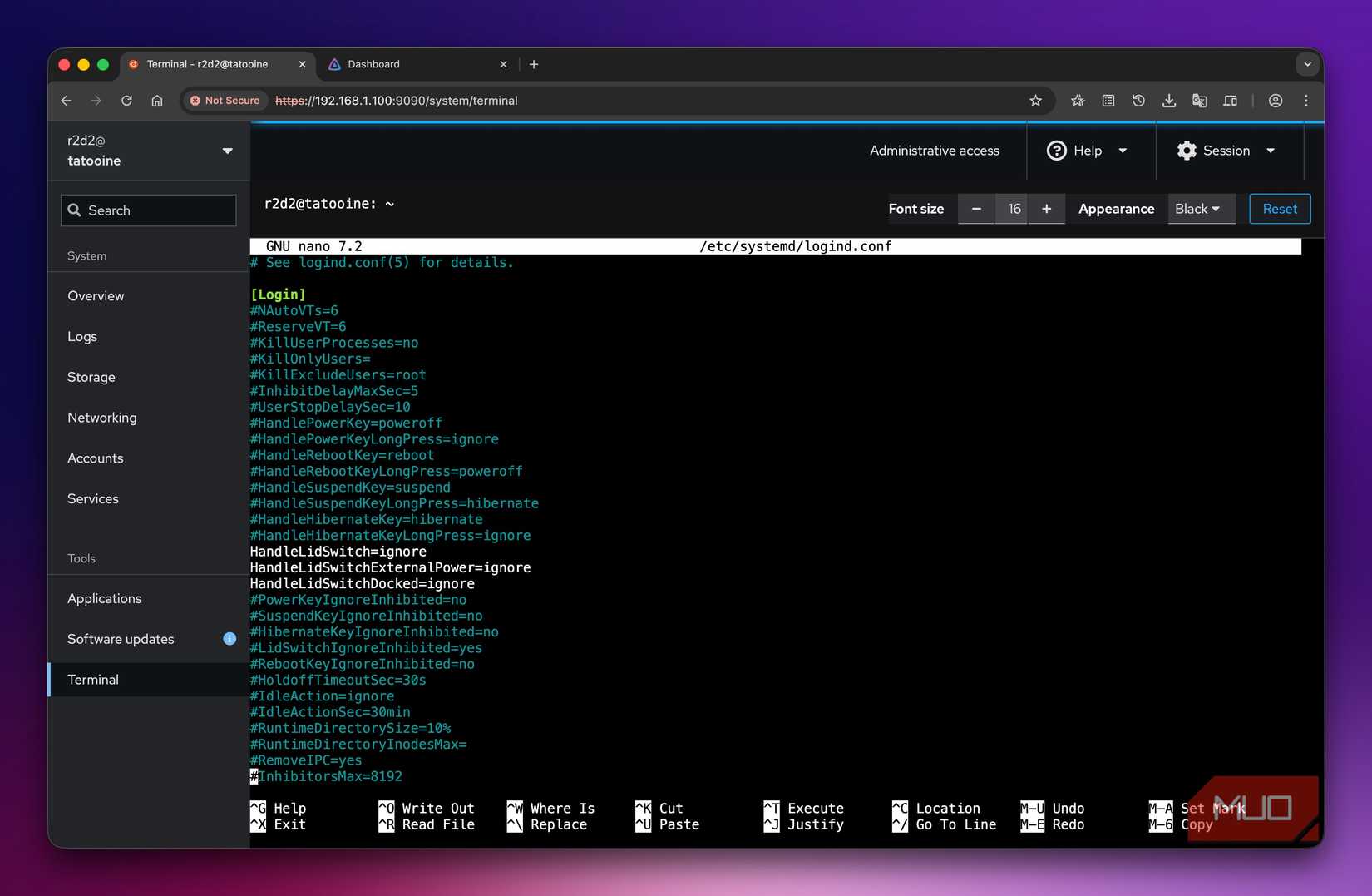Image resolution: width=1372 pixels, height=896 pixels.
Task: Open the user profile icon
Action: coord(1275,101)
